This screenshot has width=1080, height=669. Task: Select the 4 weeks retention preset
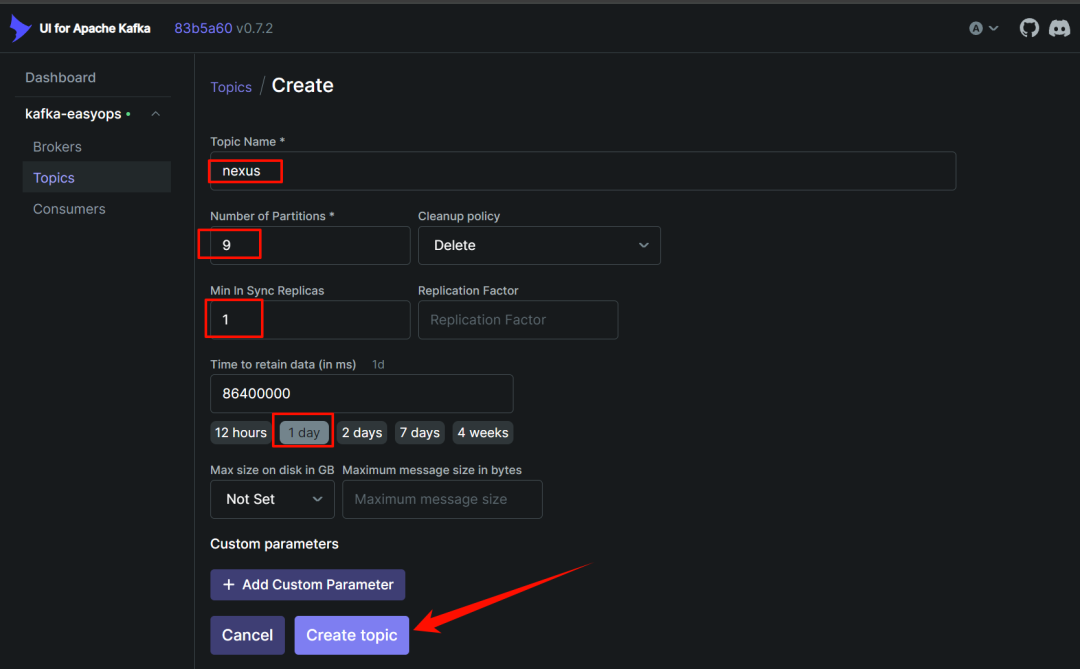[483, 433]
